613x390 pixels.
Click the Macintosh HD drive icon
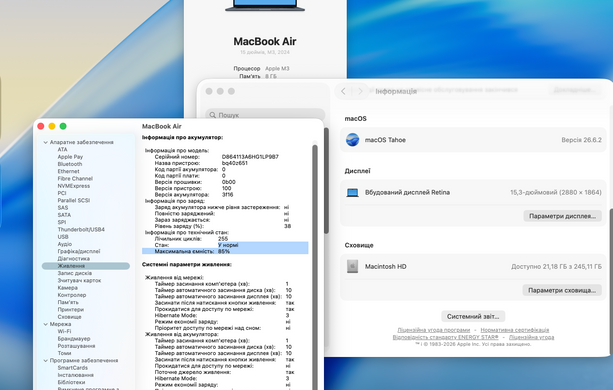pos(352,267)
